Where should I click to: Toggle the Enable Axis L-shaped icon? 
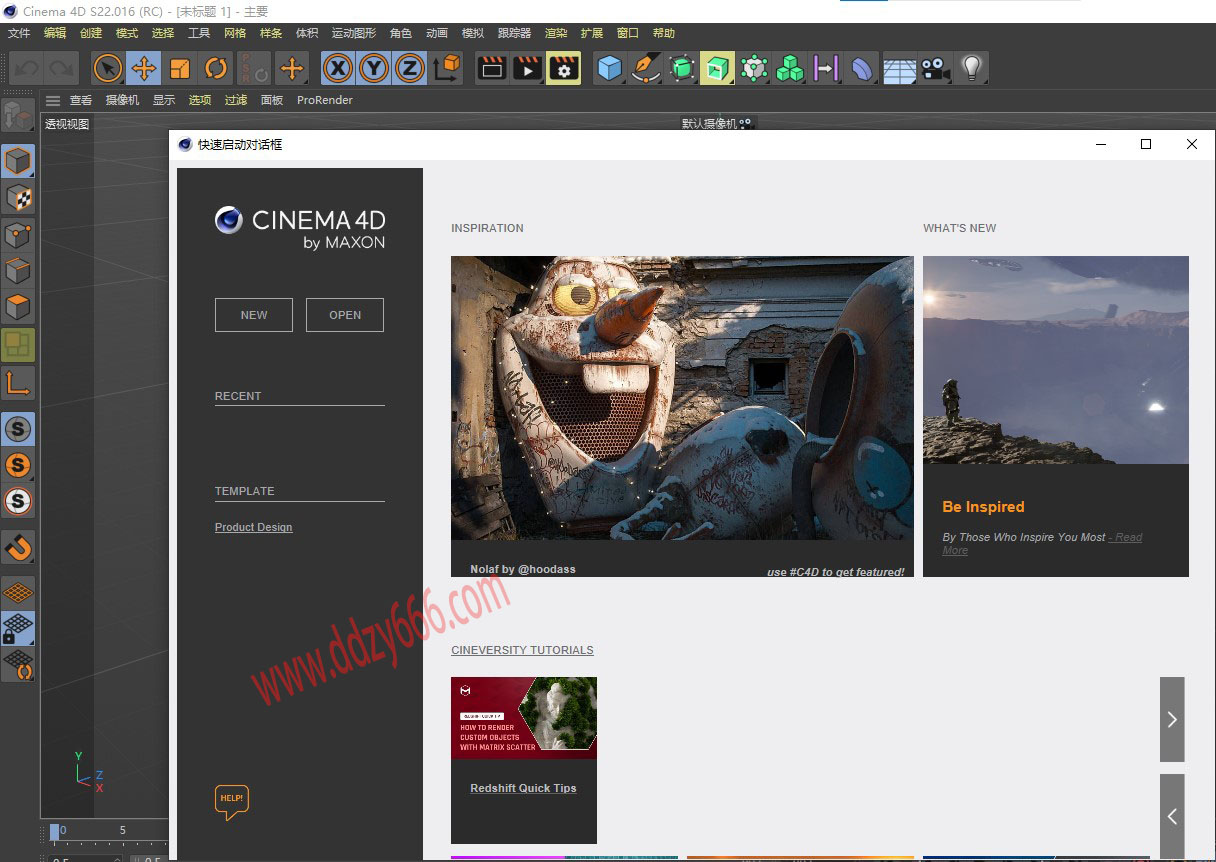coord(18,382)
